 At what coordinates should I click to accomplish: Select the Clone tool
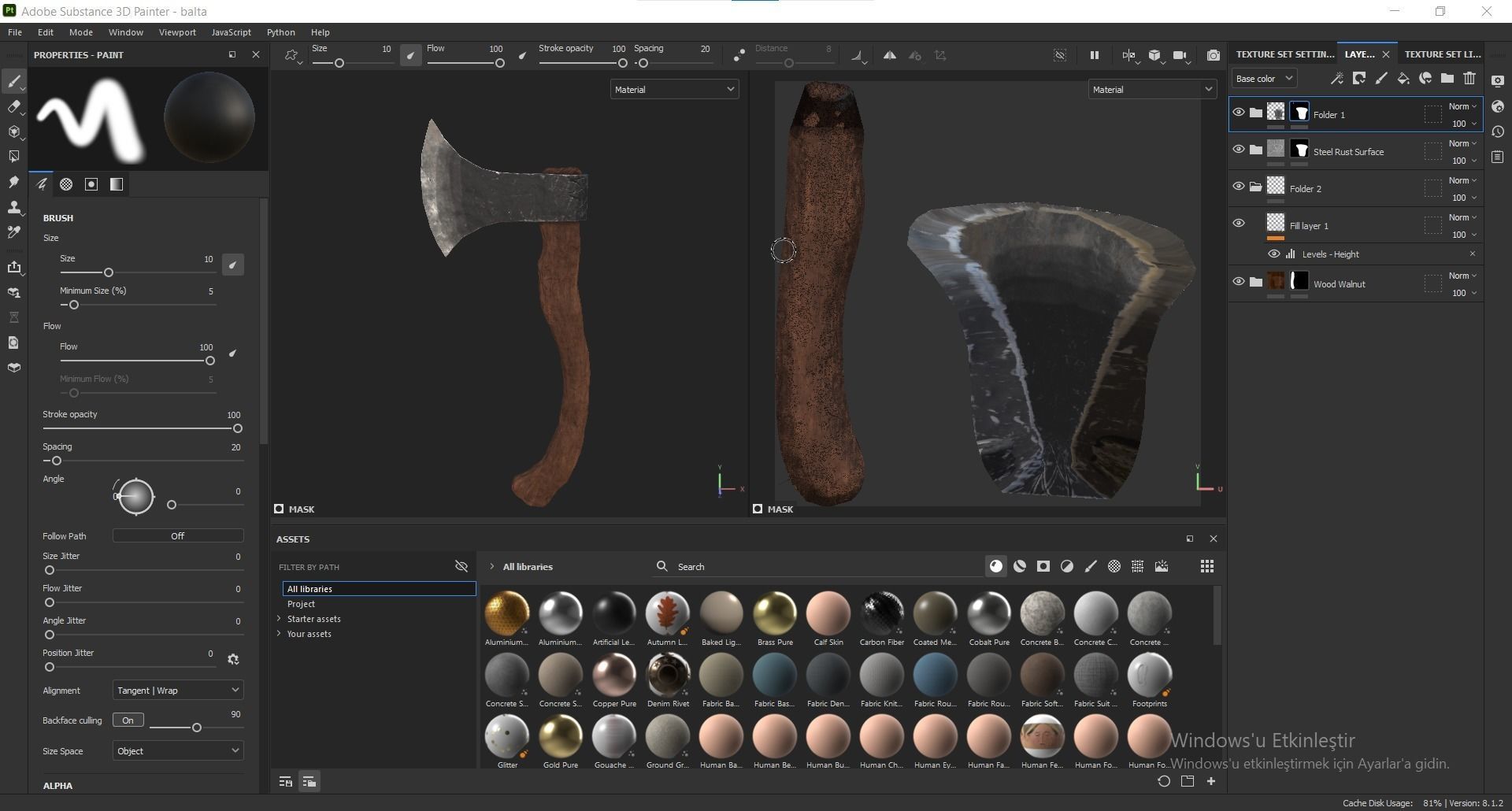point(13,207)
